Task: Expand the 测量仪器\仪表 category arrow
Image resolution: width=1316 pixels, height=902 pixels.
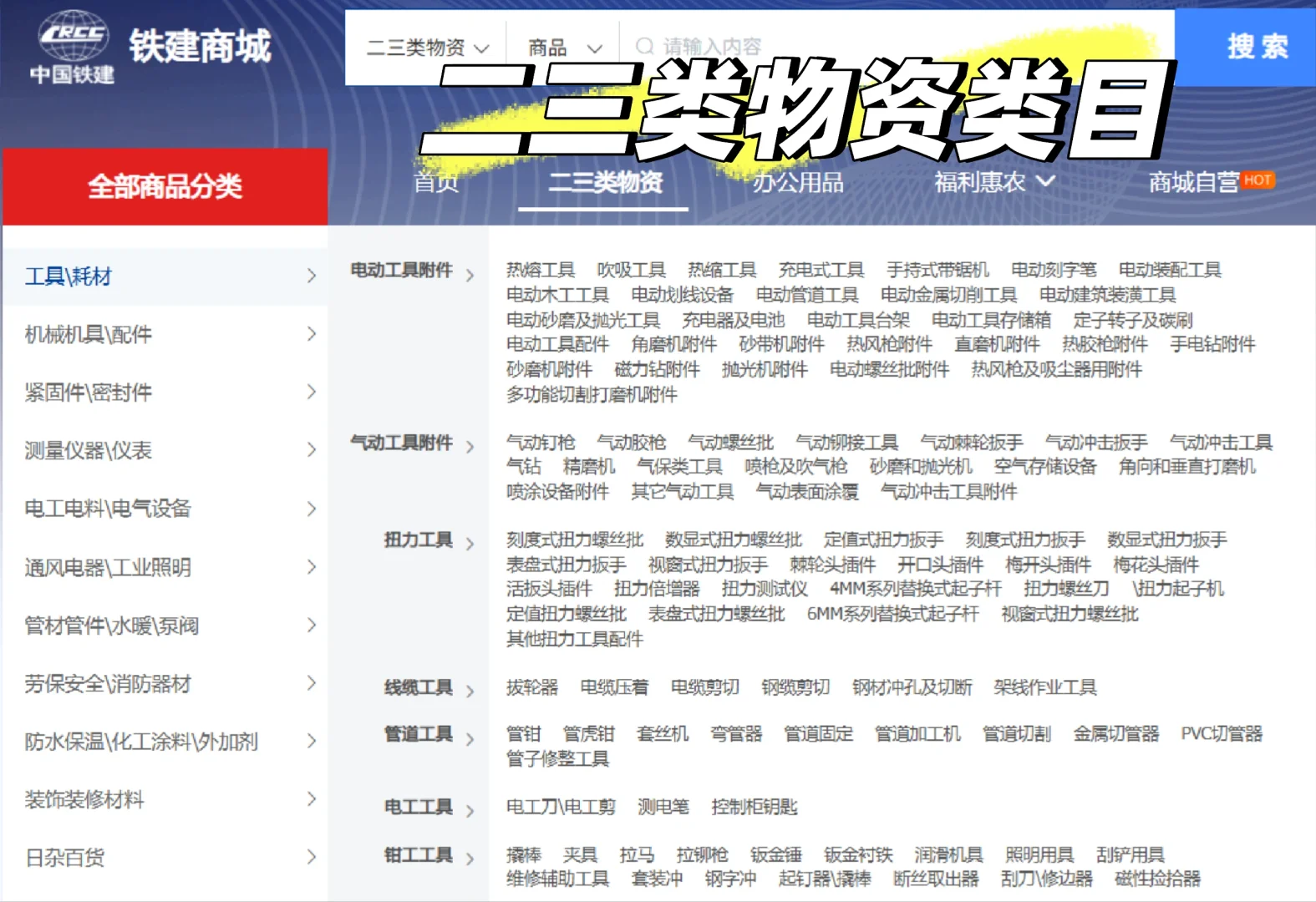Action: click(x=312, y=450)
